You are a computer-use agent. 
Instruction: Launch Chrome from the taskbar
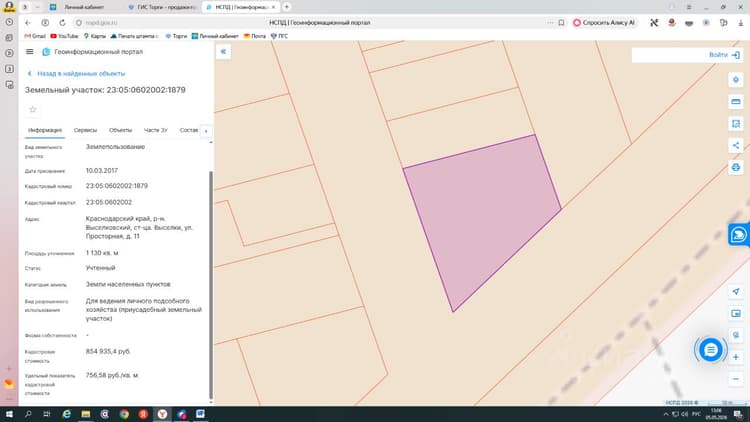point(124,414)
